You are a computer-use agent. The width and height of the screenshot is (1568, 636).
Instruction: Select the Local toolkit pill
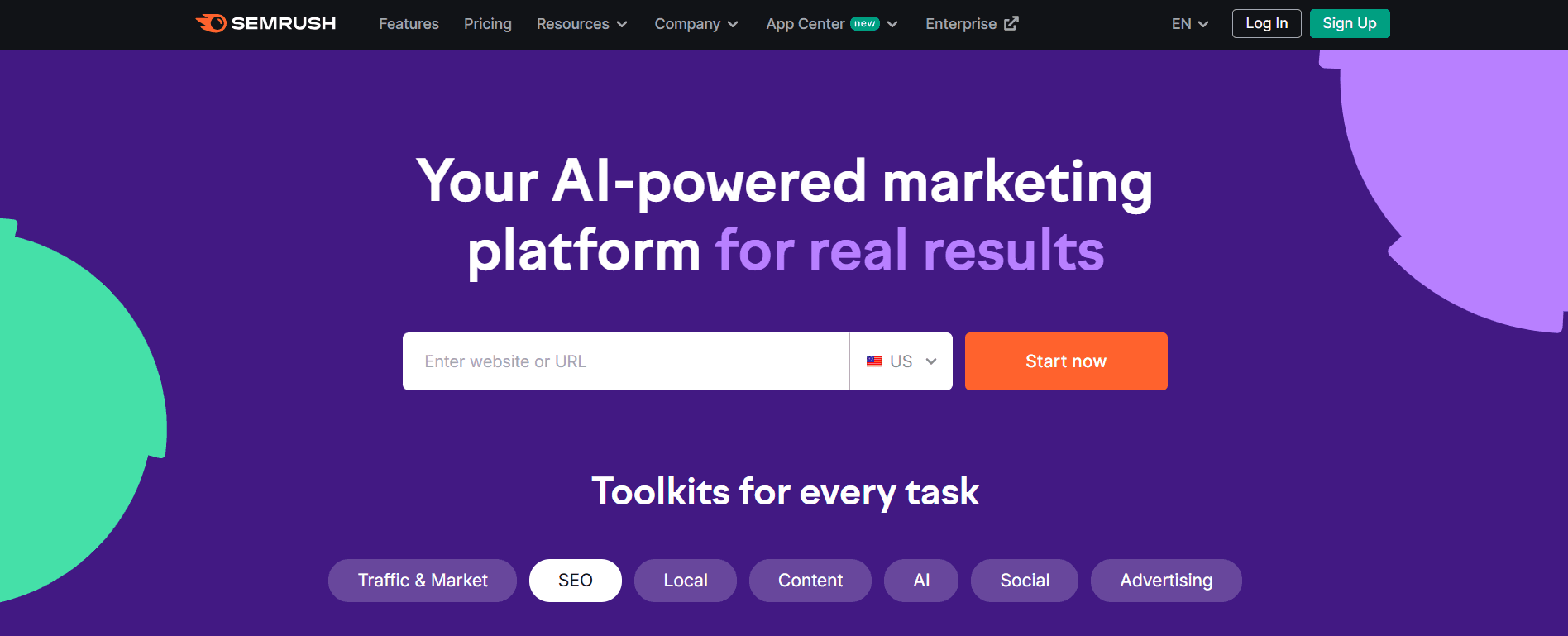click(685, 581)
